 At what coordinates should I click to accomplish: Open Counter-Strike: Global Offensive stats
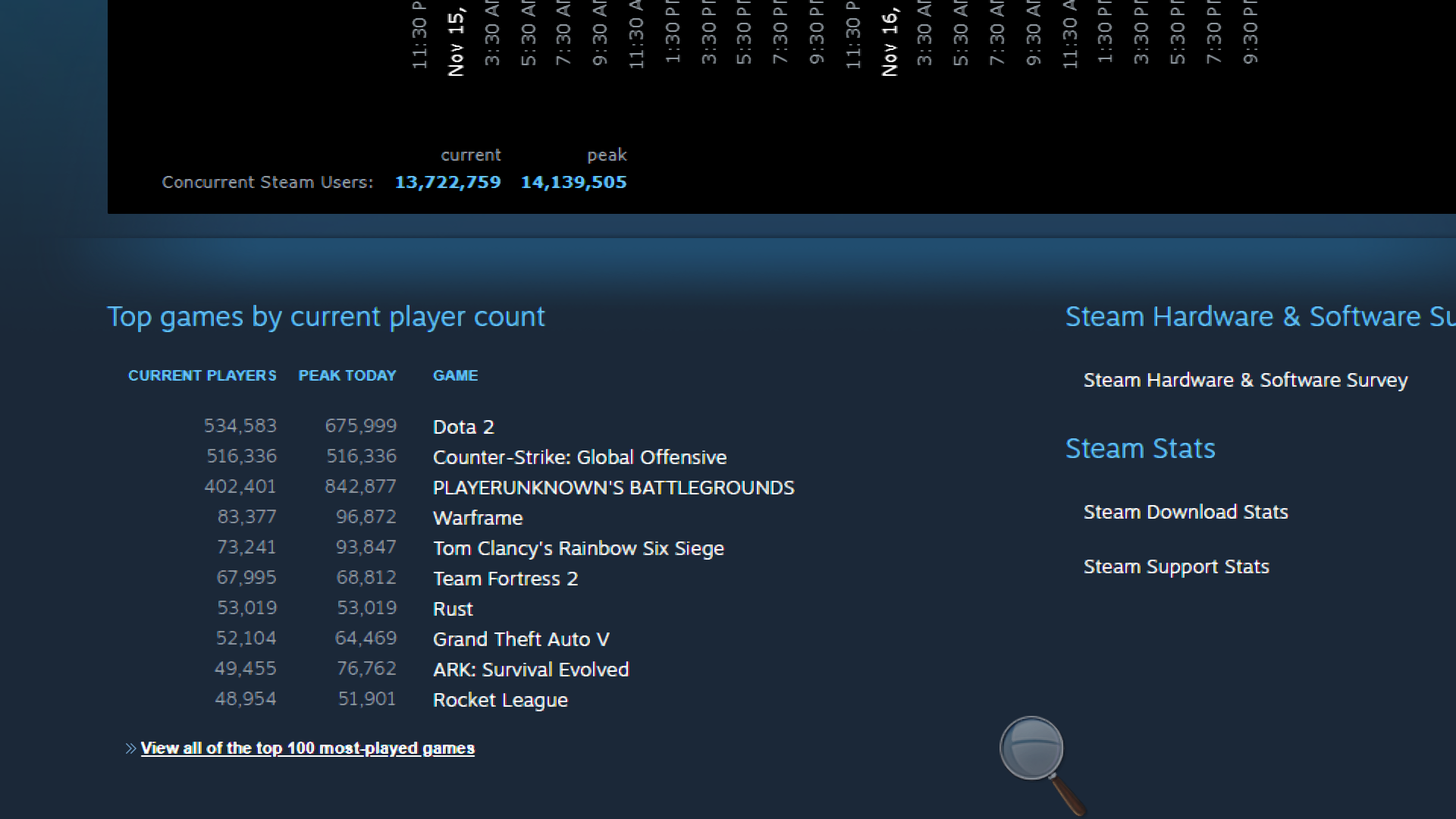coord(579,457)
